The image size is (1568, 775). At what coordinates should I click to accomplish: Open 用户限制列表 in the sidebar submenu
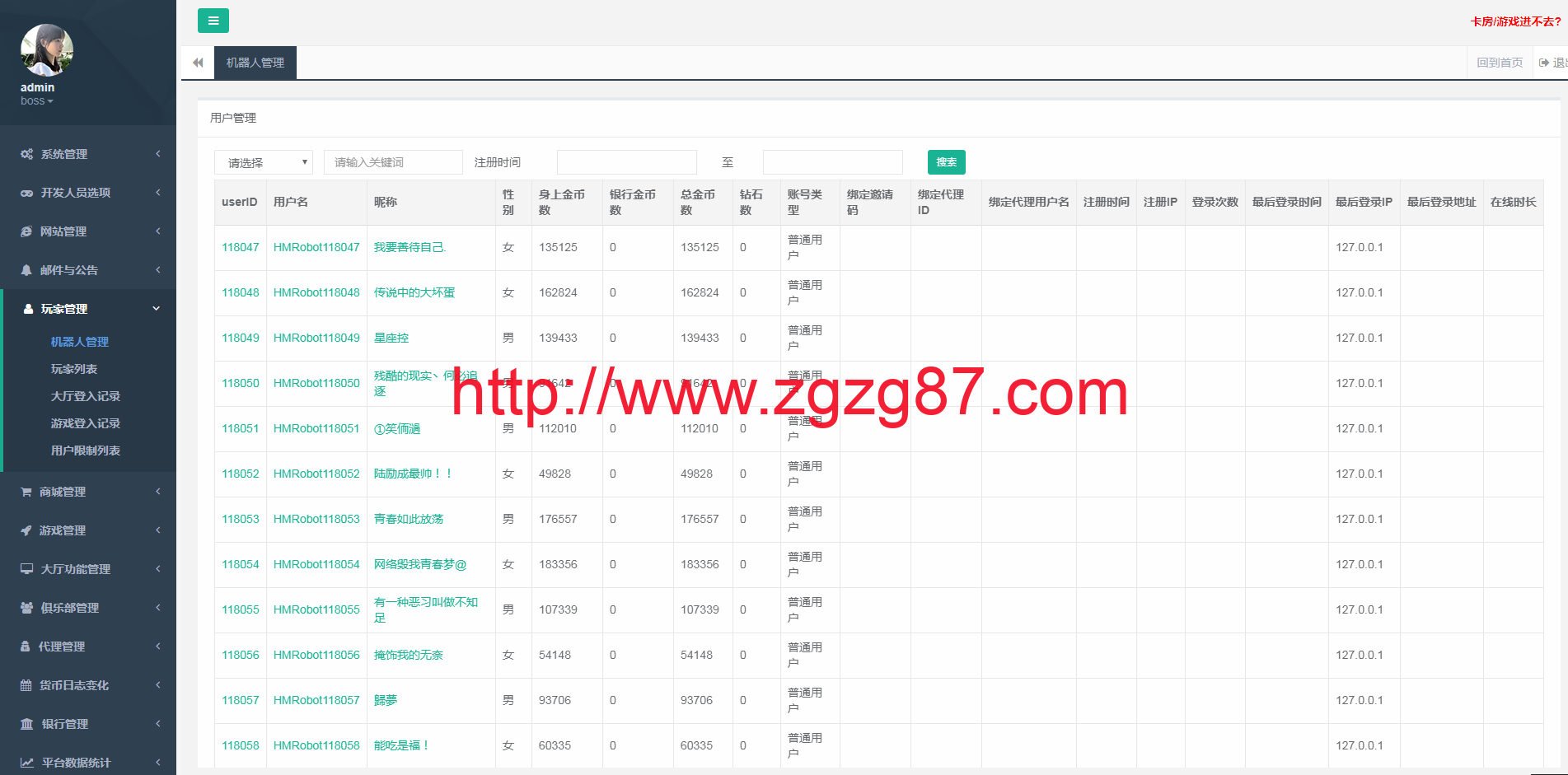pos(86,451)
